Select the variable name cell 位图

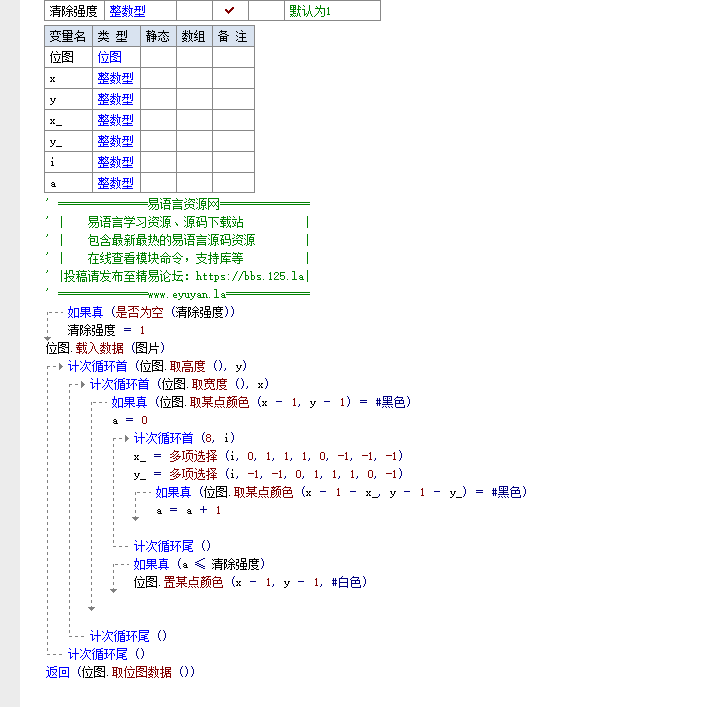pyautogui.click(x=68, y=57)
